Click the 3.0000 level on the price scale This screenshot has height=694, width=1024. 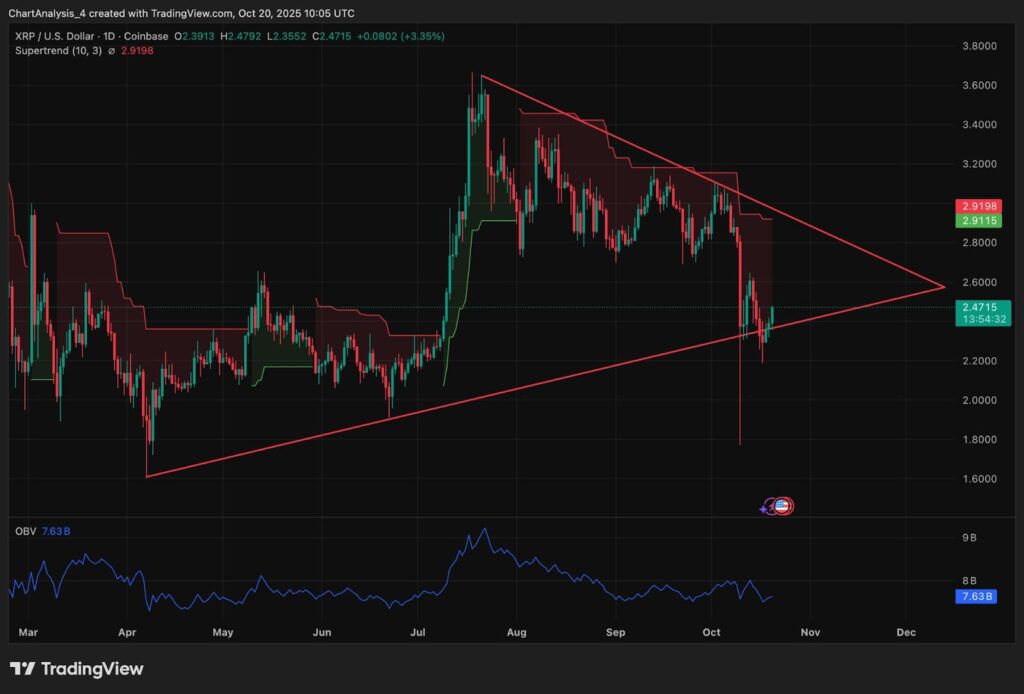click(x=977, y=204)
